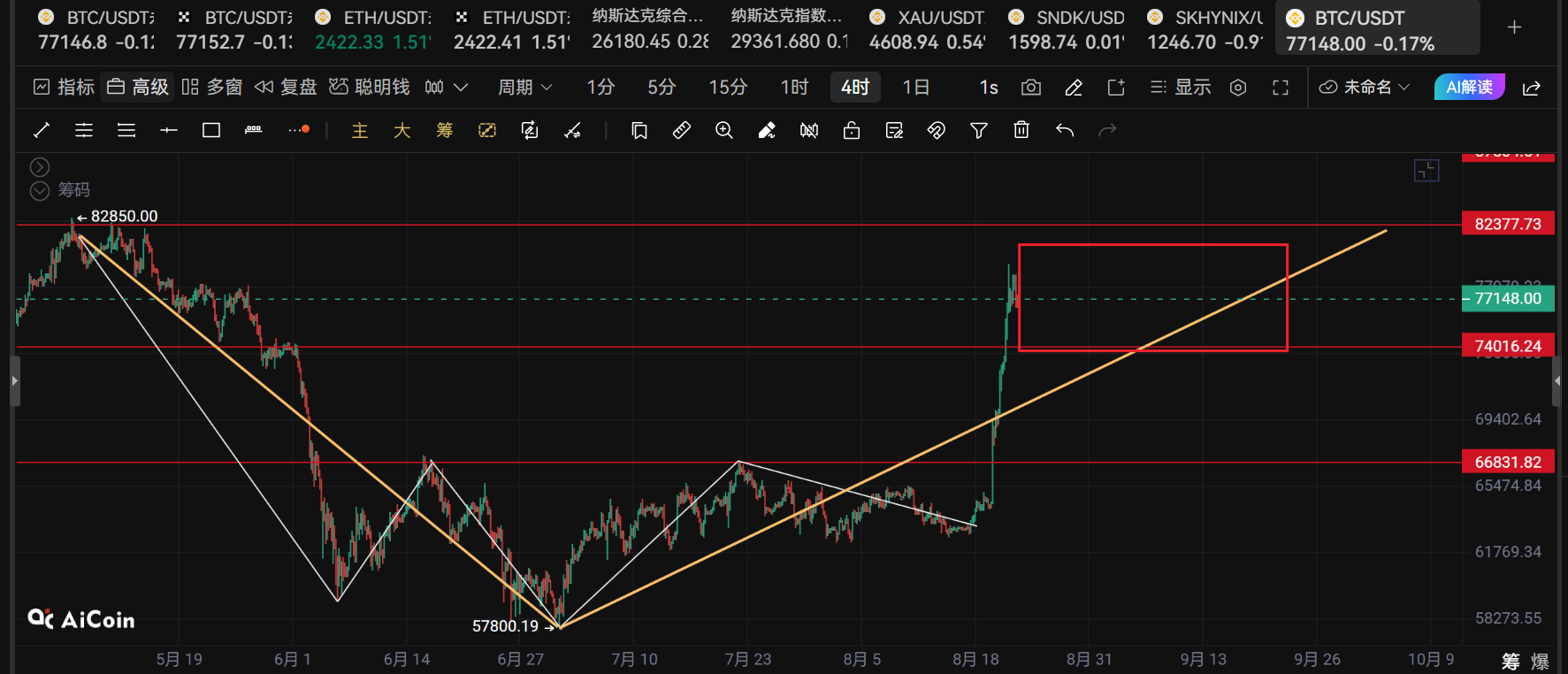Select the 1s timeframe
This screenshot has height=674, width=1568.
pos(989,87)
